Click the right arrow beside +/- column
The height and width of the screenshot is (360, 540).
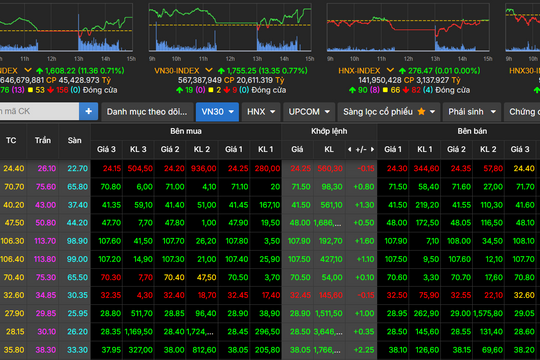[372, 150]
